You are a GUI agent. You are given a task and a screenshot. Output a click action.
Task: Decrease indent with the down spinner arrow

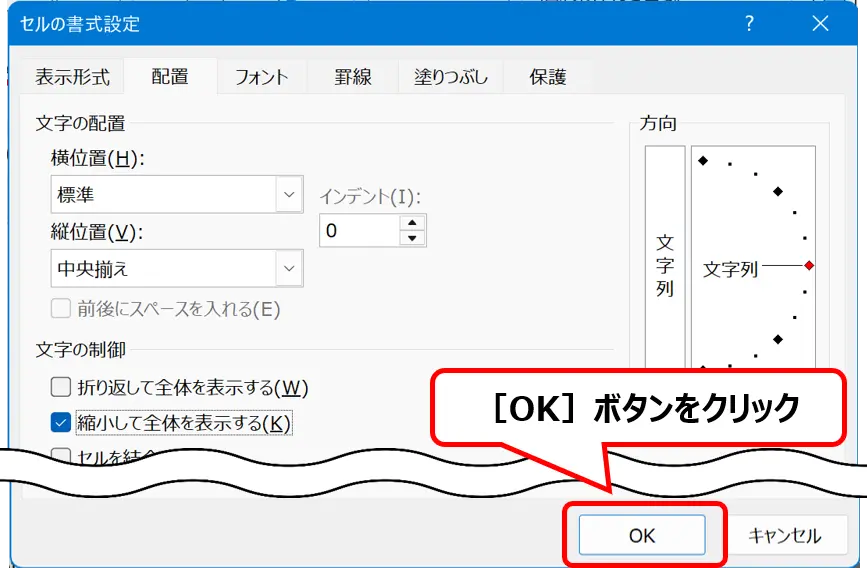pyautogui.click(x=412, y=238)
